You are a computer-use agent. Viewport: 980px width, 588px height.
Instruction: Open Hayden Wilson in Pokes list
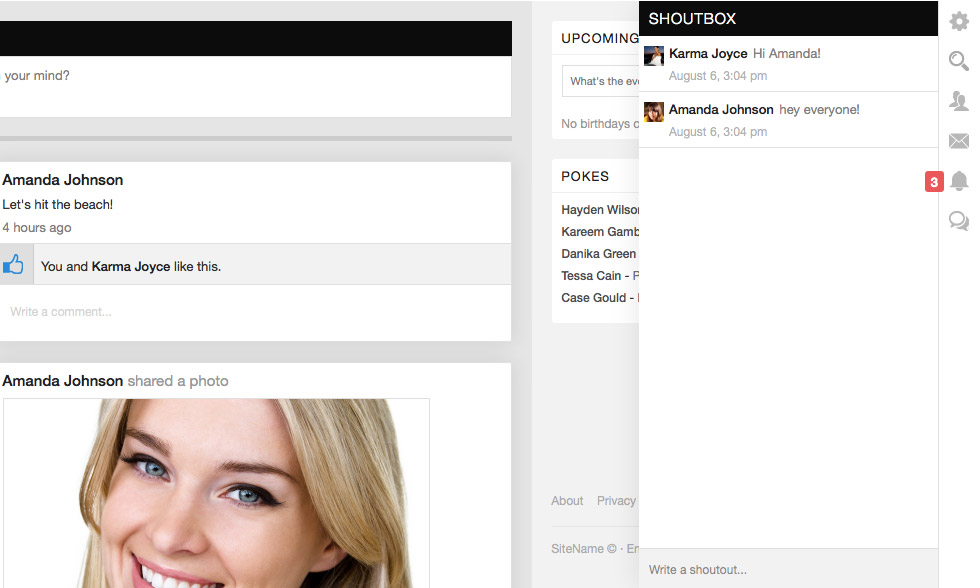600,210
